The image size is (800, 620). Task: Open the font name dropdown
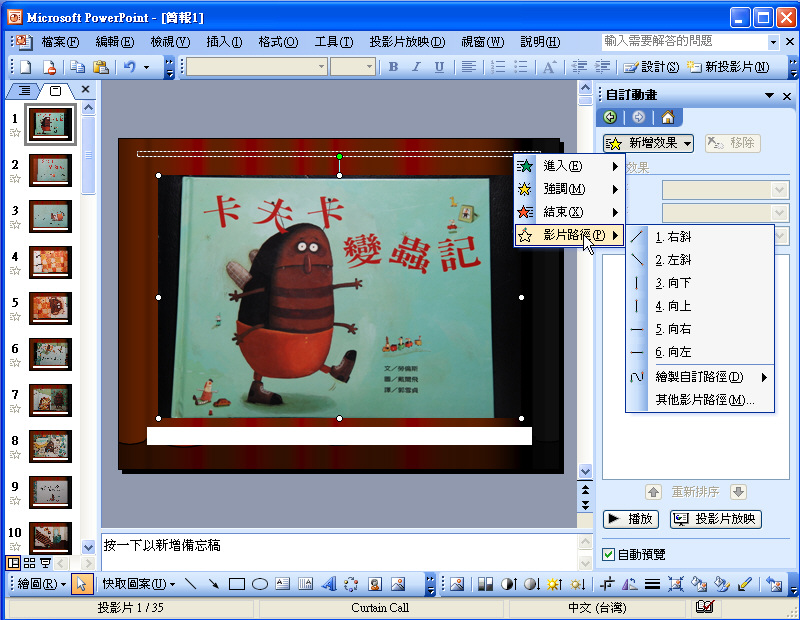tap(321, 67)
